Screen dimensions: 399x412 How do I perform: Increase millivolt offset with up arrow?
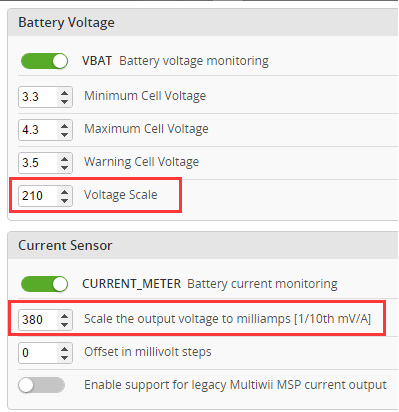[x=64, y=348]
